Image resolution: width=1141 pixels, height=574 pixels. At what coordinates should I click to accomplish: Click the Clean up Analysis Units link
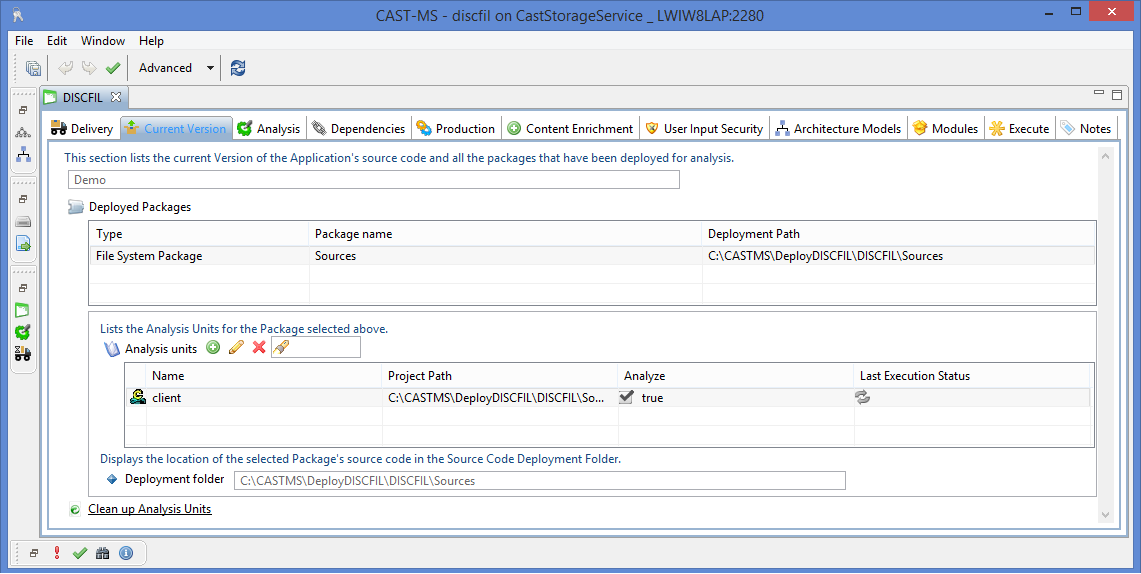(150, 509)
